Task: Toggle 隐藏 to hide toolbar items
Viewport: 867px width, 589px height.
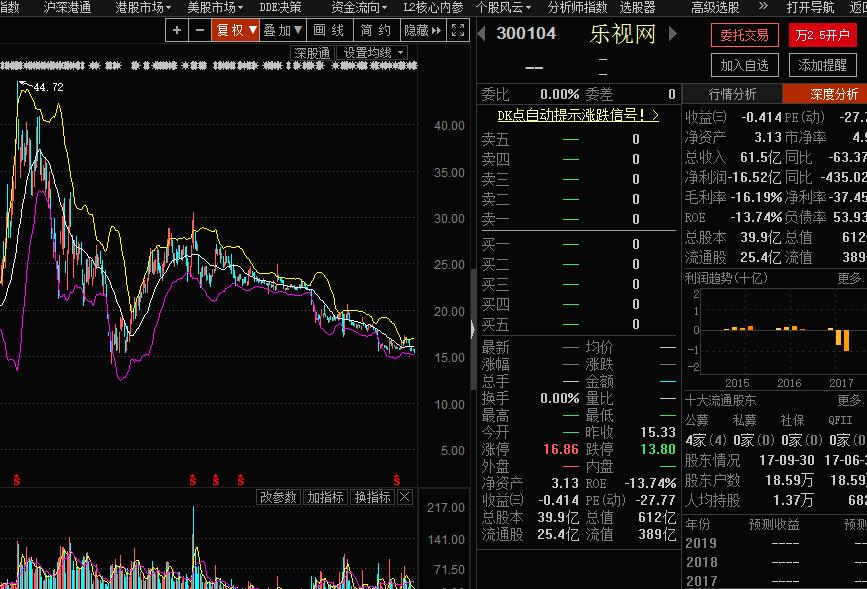Action: [x=421, y=30]
